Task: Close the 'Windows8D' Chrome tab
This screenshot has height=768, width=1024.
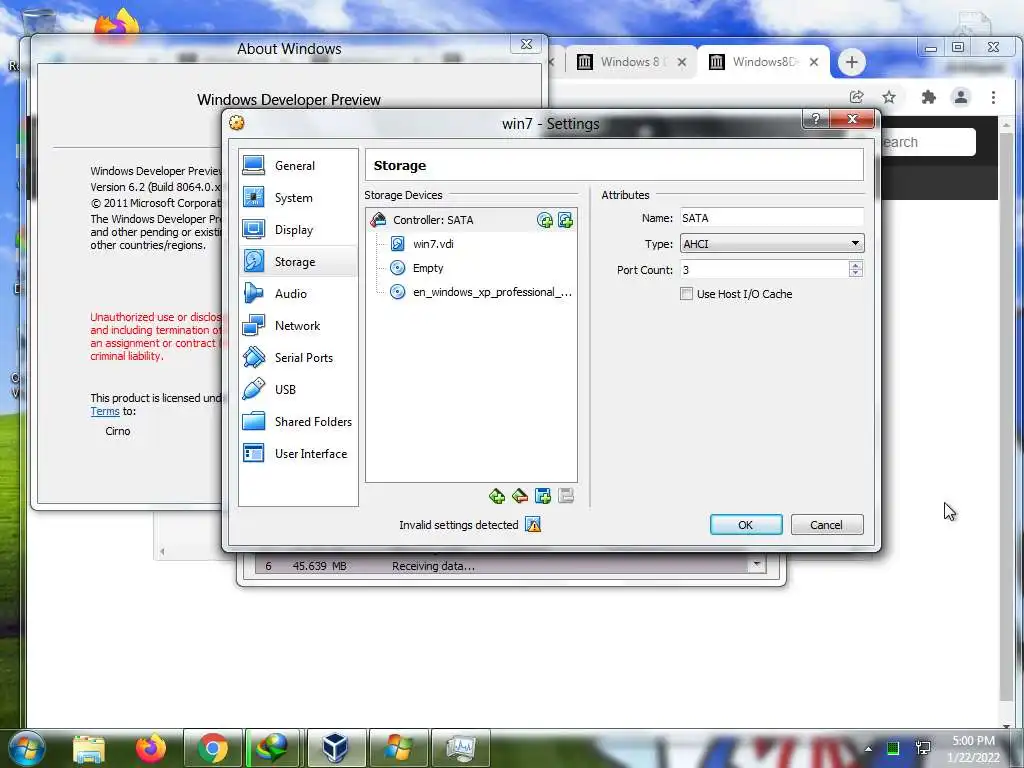Action: coord(814,62)
